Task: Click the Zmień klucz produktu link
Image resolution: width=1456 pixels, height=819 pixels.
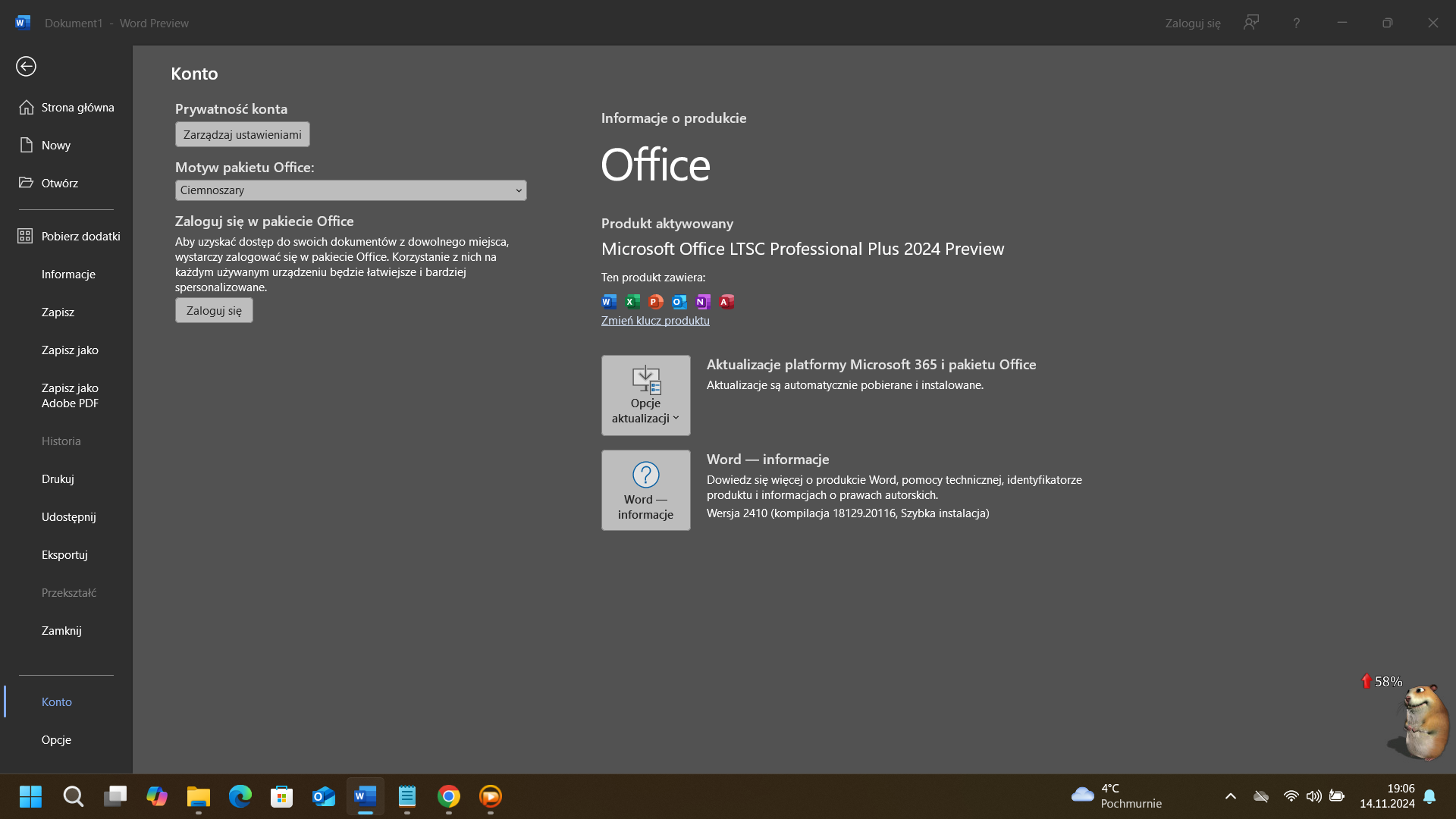Action: click(x=655, y=321)
